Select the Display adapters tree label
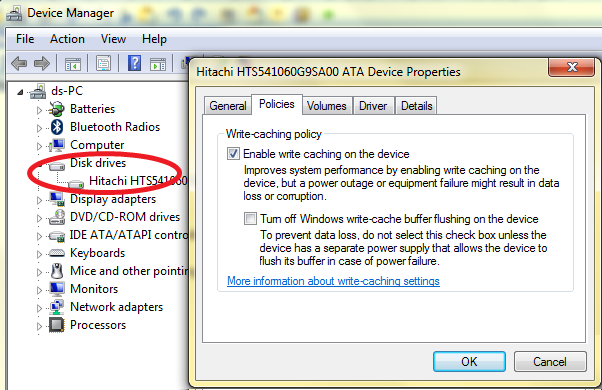This screenshot has width=602, height=390. [113, 199]
